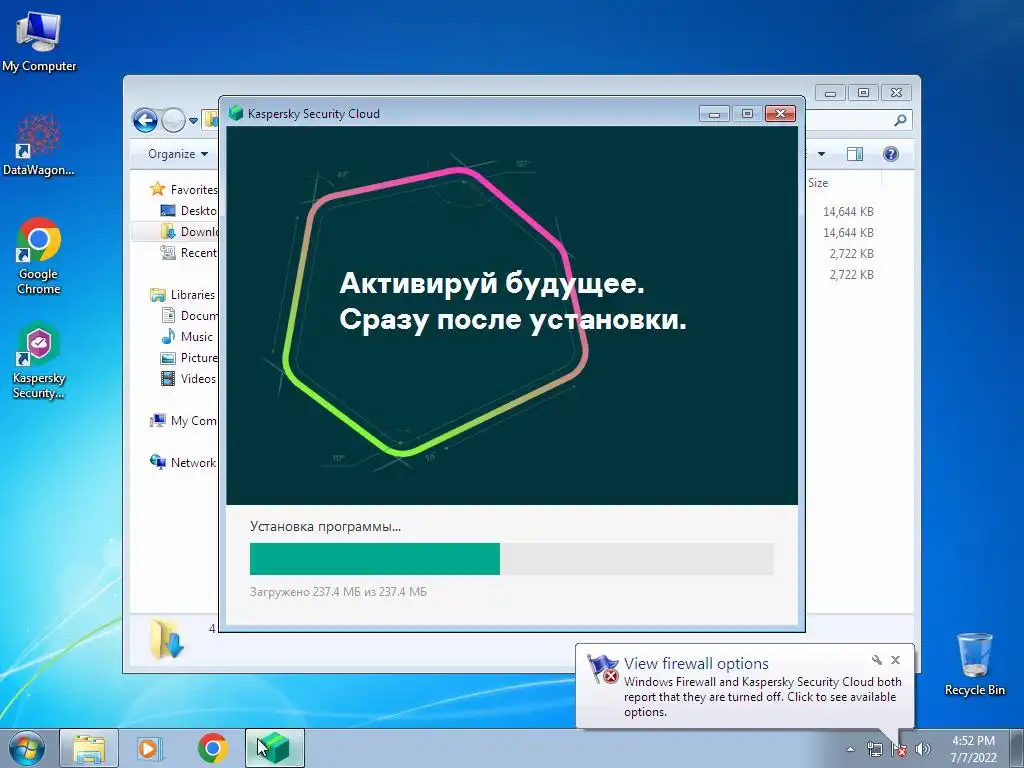Open Windows Media Player from taskbar

pyautogui.click(x=150, y=748)
